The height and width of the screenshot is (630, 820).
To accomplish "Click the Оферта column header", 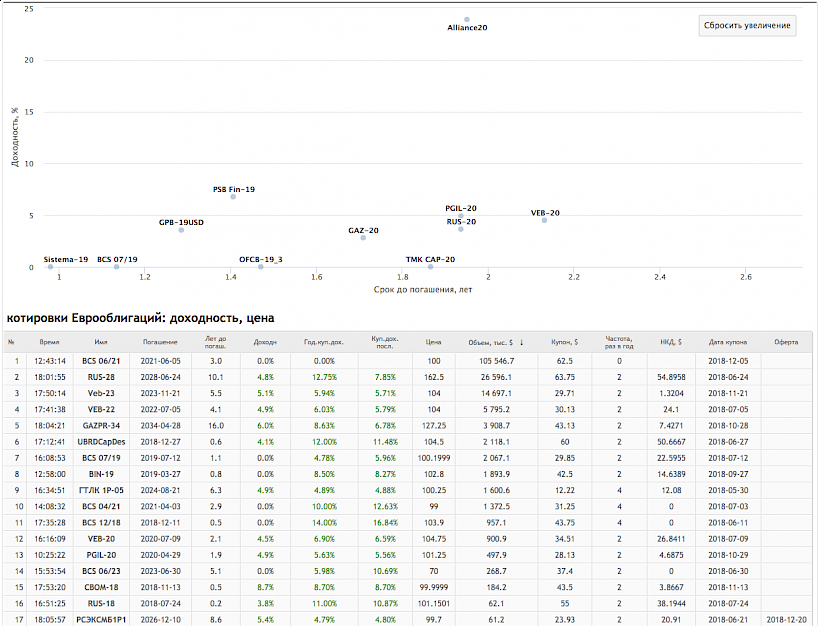I will tap(787, 342).
